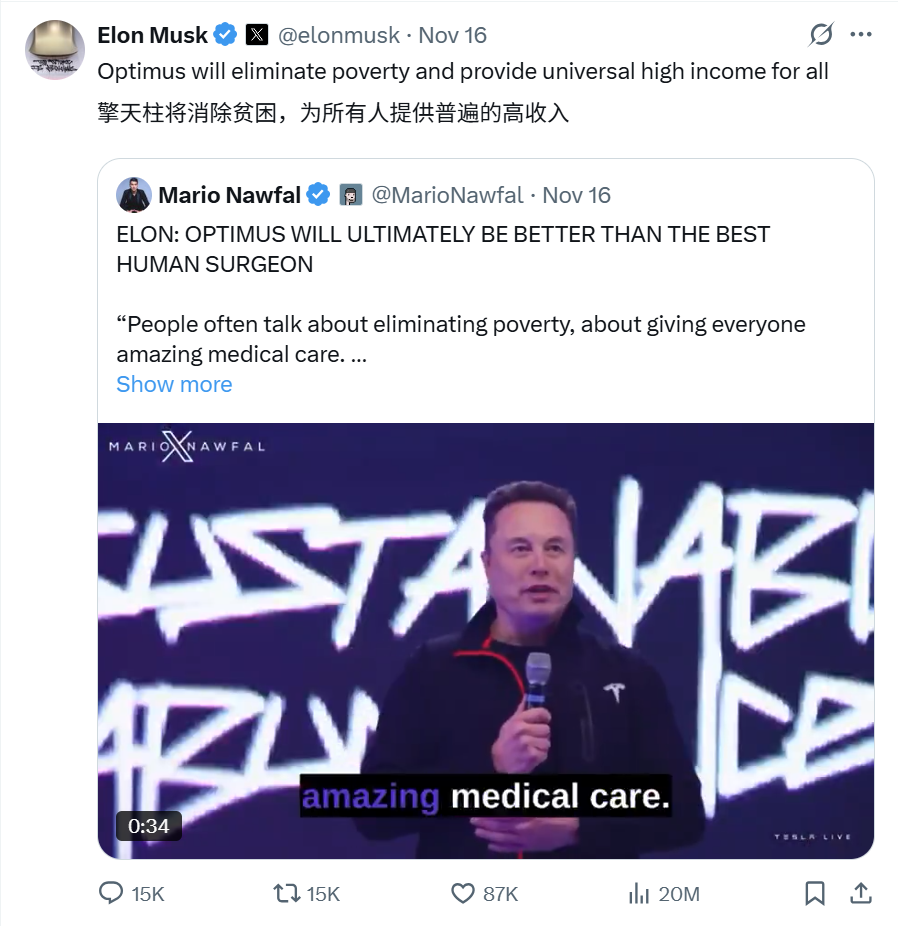Open the three-dot more options menu
Image resolution: width=898 pixels, height=926 pixels.
click(861, 34)
